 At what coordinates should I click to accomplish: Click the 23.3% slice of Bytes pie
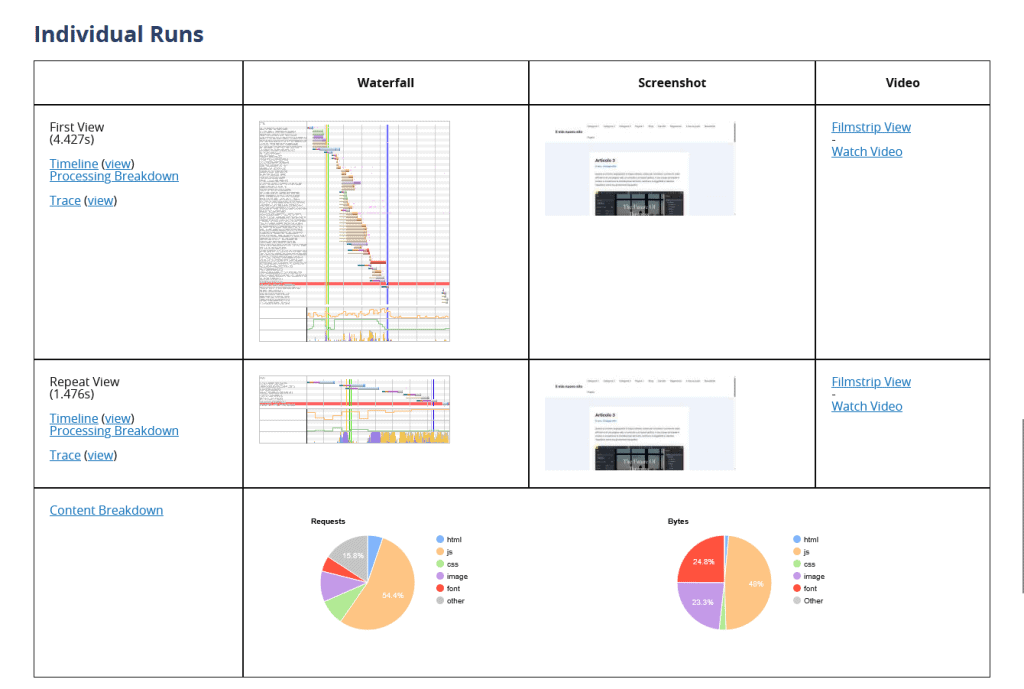tap(703, 602)
